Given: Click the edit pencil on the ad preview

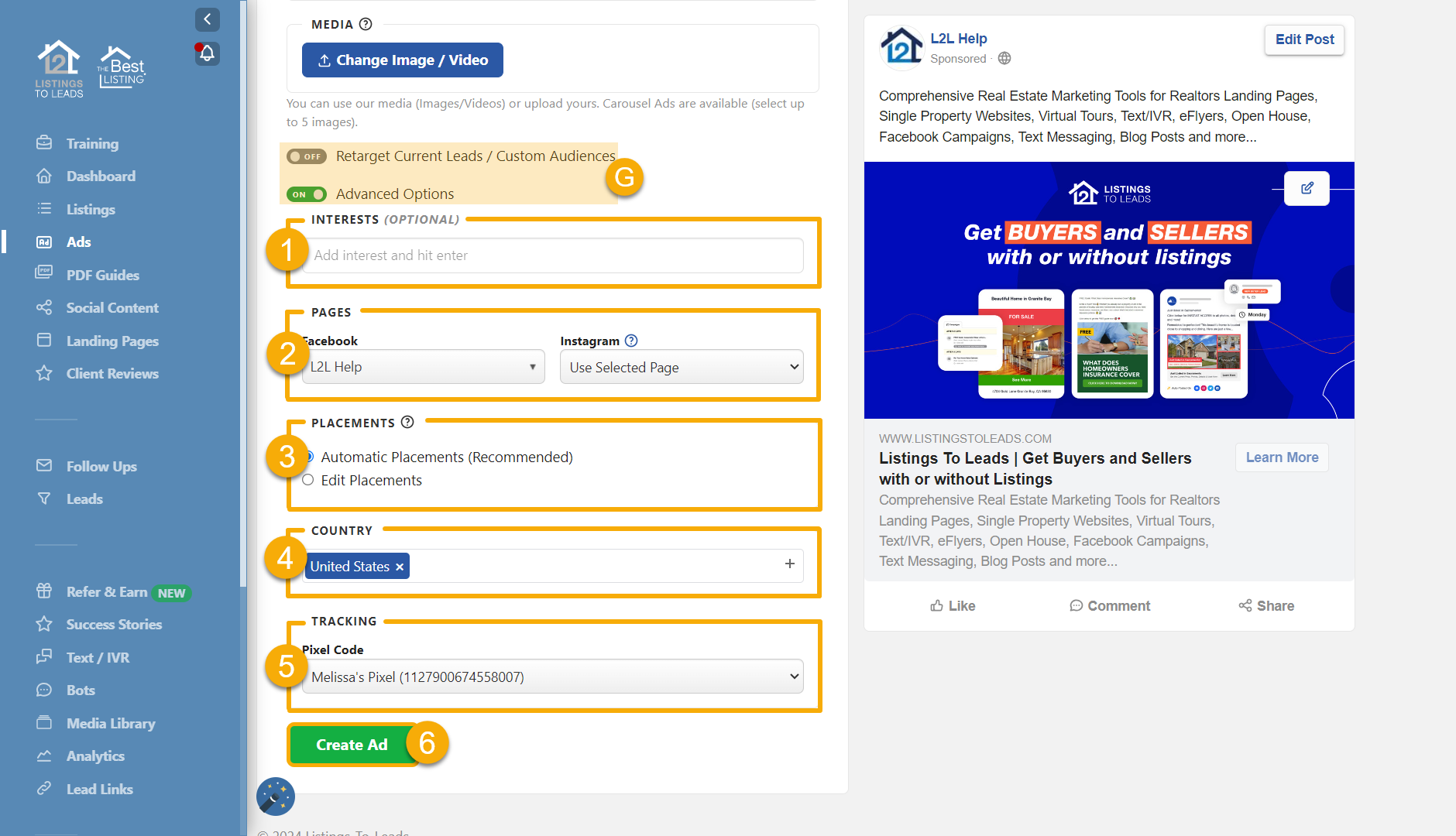Looking at the screenshot, I should pos(1307,188).
